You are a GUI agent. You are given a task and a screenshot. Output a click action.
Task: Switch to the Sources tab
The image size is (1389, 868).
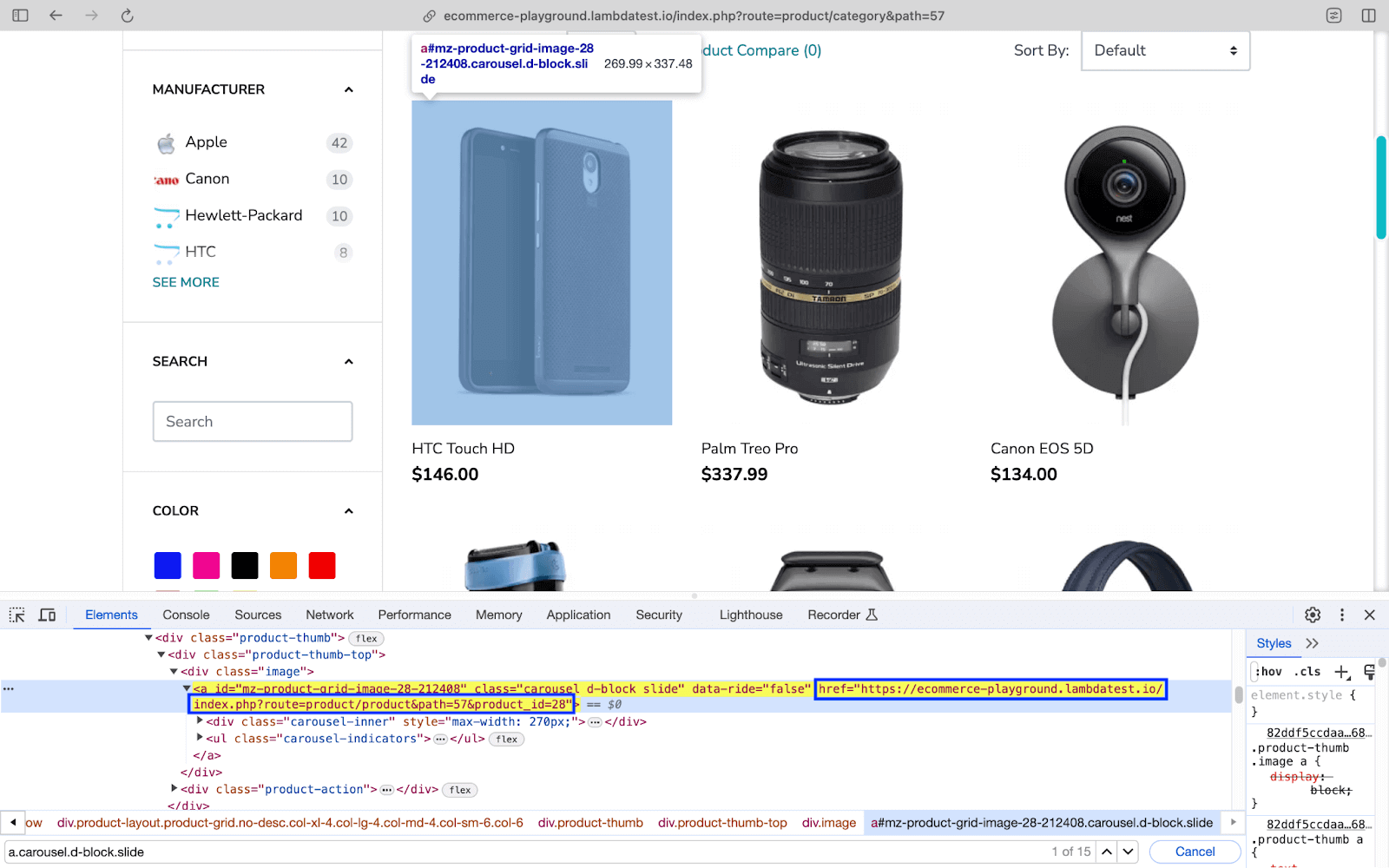point(258,615)
